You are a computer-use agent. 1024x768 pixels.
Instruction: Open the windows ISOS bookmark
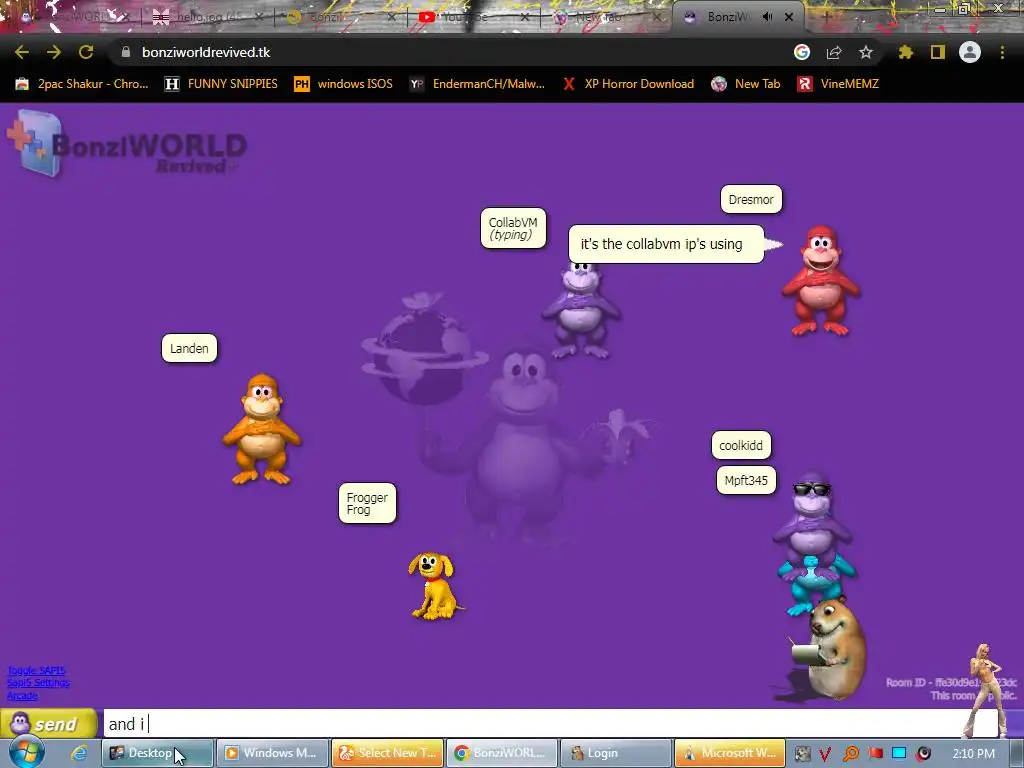[344, 84]
